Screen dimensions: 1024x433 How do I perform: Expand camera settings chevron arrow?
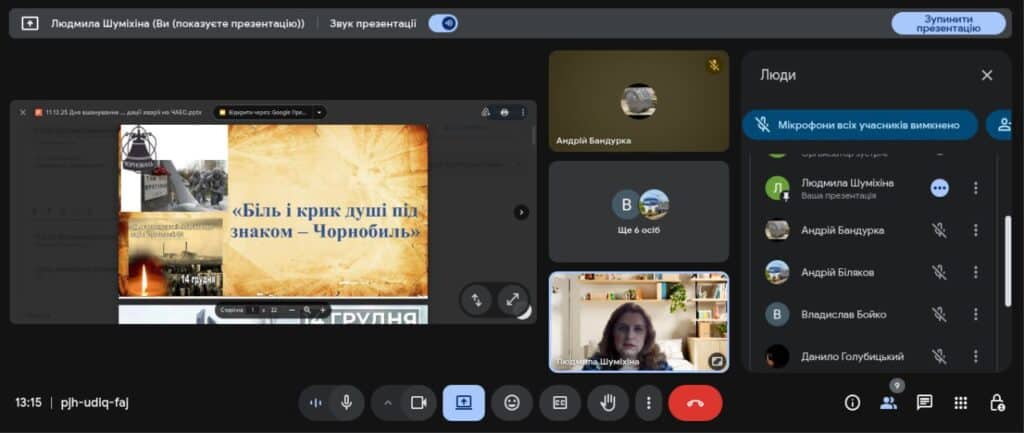click(388, 402)
